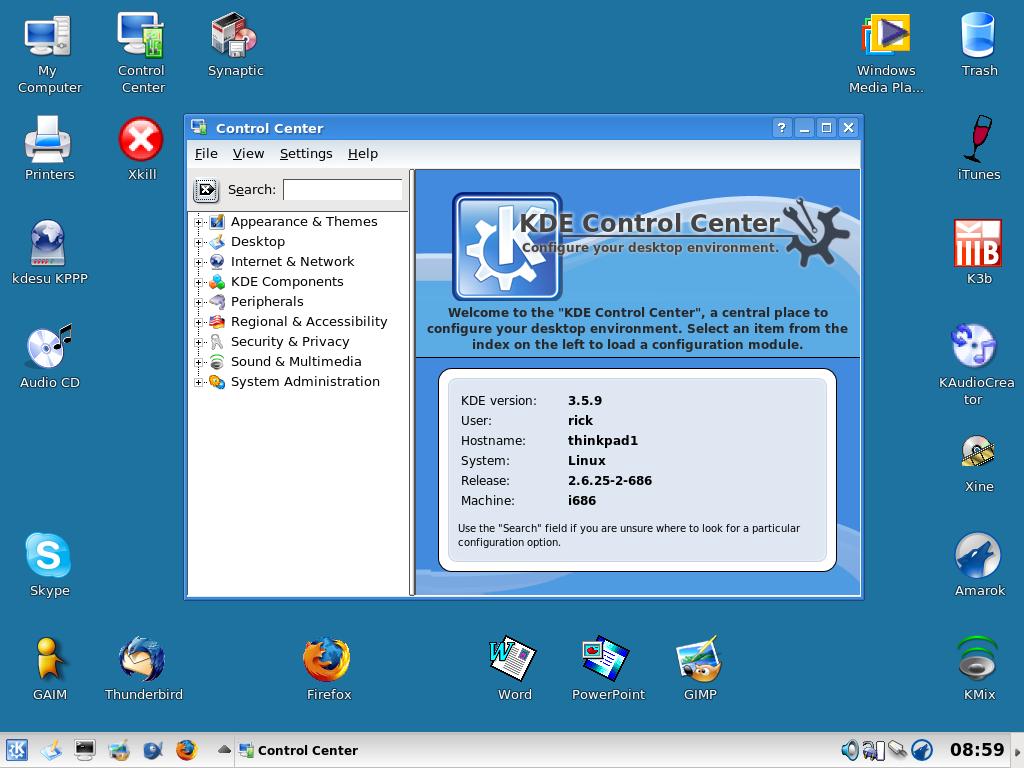This screenshot has width=1024, height=768.
Task: Open the K menu in the taskbar
Action: [17, 750]
